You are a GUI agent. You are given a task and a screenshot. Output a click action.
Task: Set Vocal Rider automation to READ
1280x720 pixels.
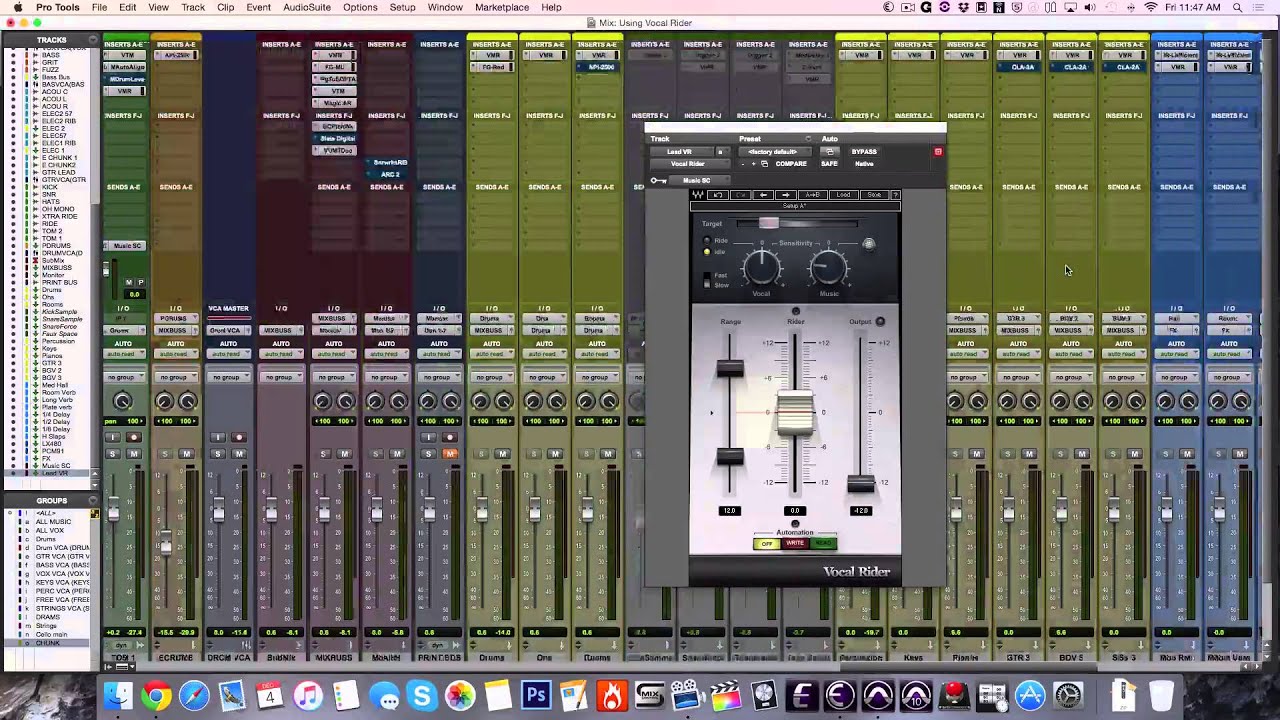823,543
